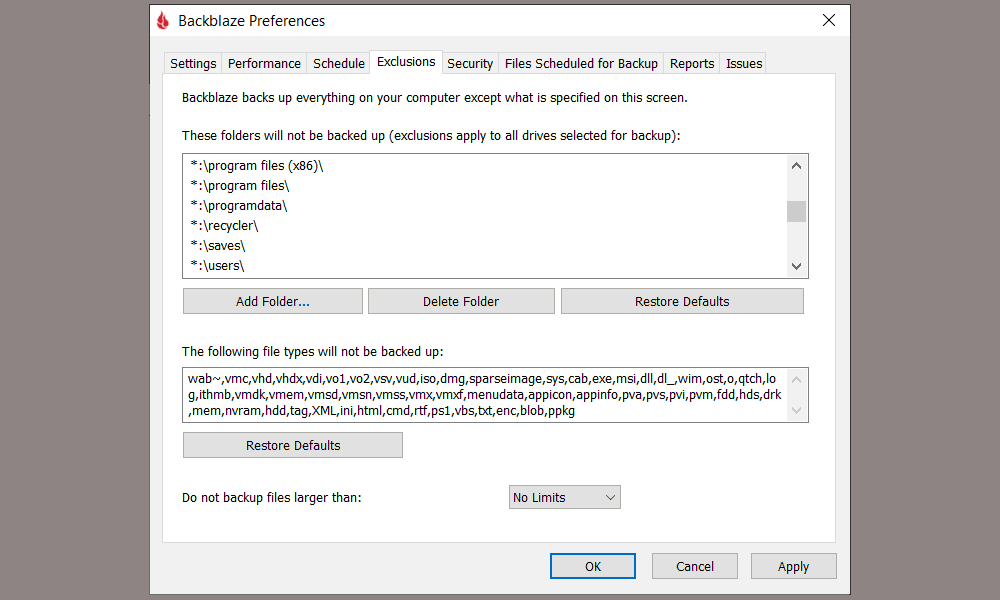Screen dimensions: 1000x600
Task: Open the Issues tab
Action: 744,63
